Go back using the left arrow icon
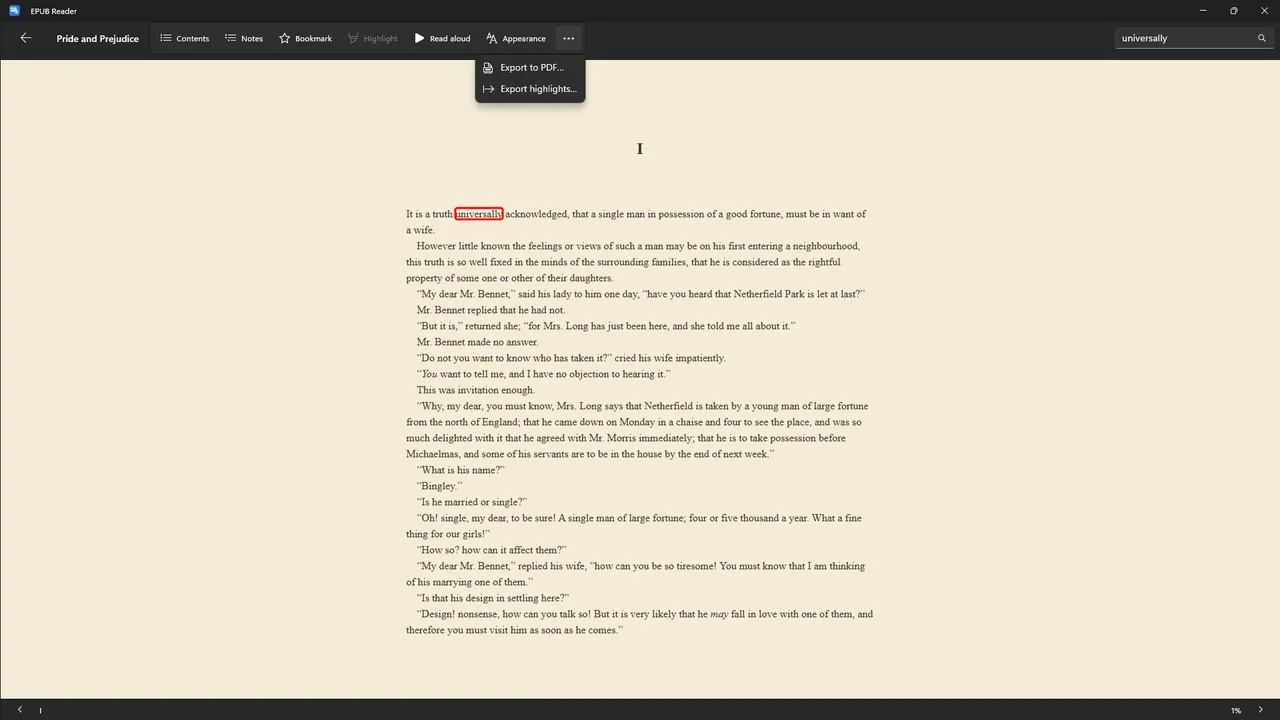Viewport: 1280px width, 720px height. [x=26, y=38]
